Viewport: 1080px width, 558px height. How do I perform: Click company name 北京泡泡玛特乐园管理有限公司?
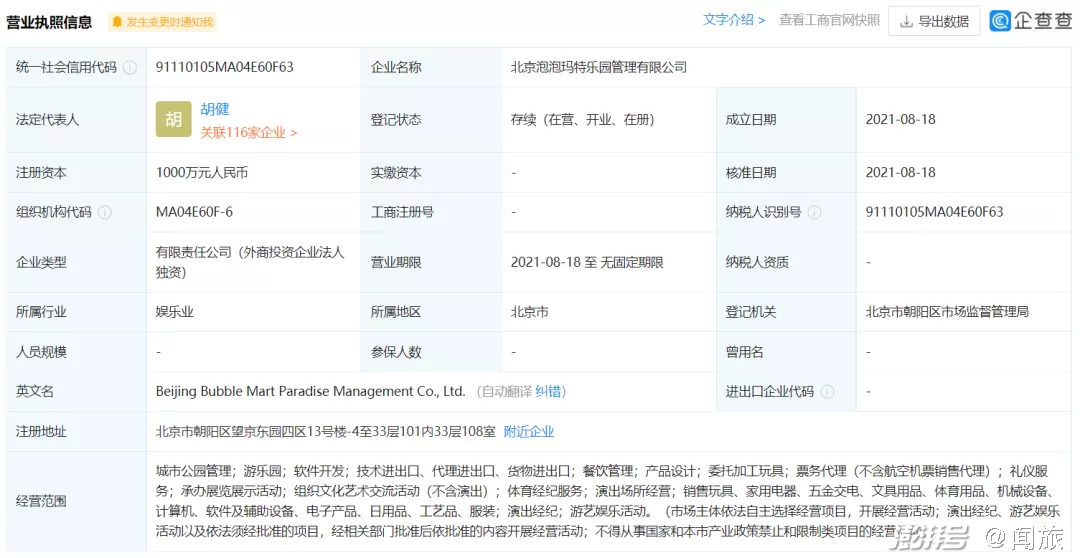click(x=598, y=68)
